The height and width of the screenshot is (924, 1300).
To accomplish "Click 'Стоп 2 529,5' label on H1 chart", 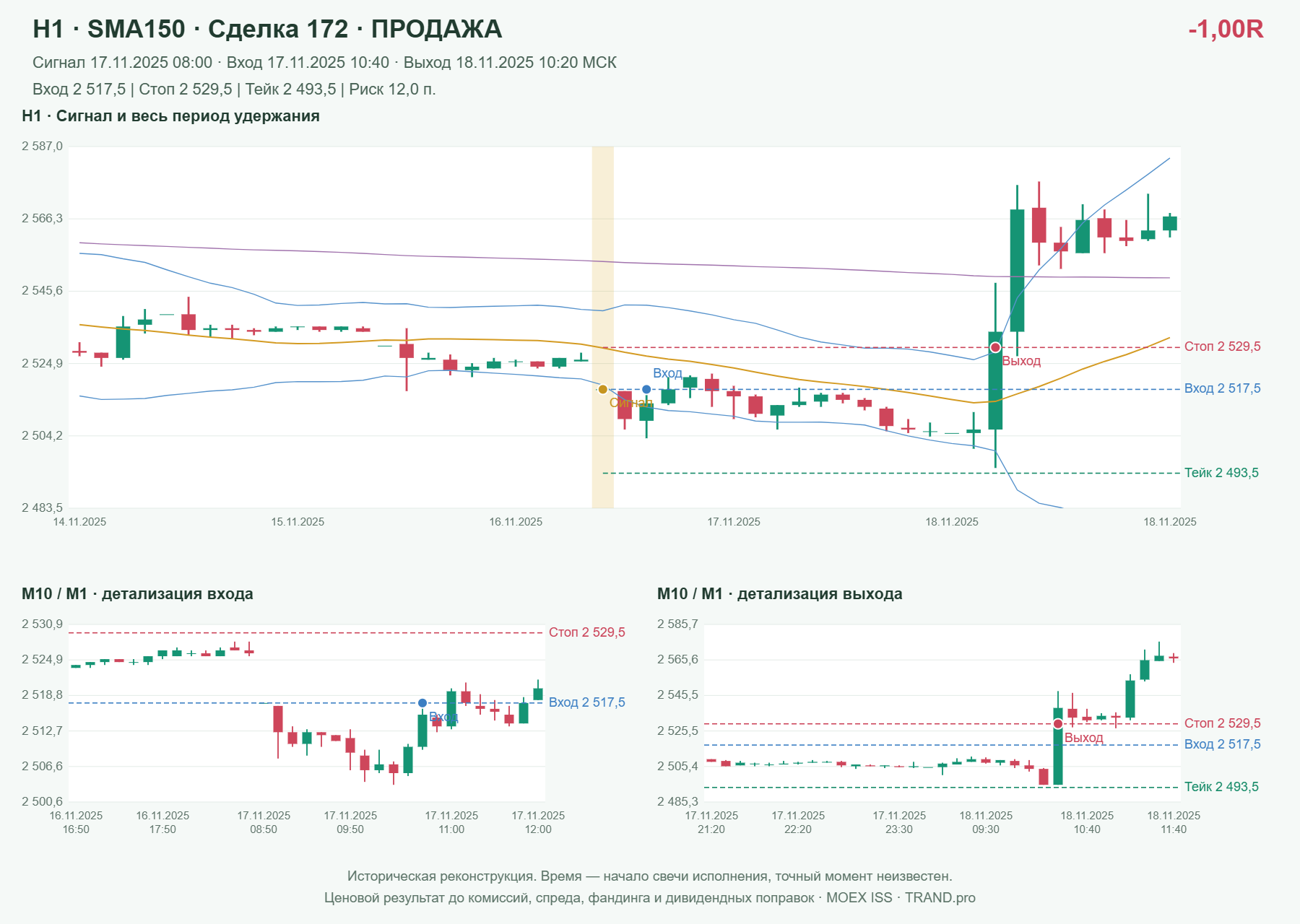I will [1223, 347].
